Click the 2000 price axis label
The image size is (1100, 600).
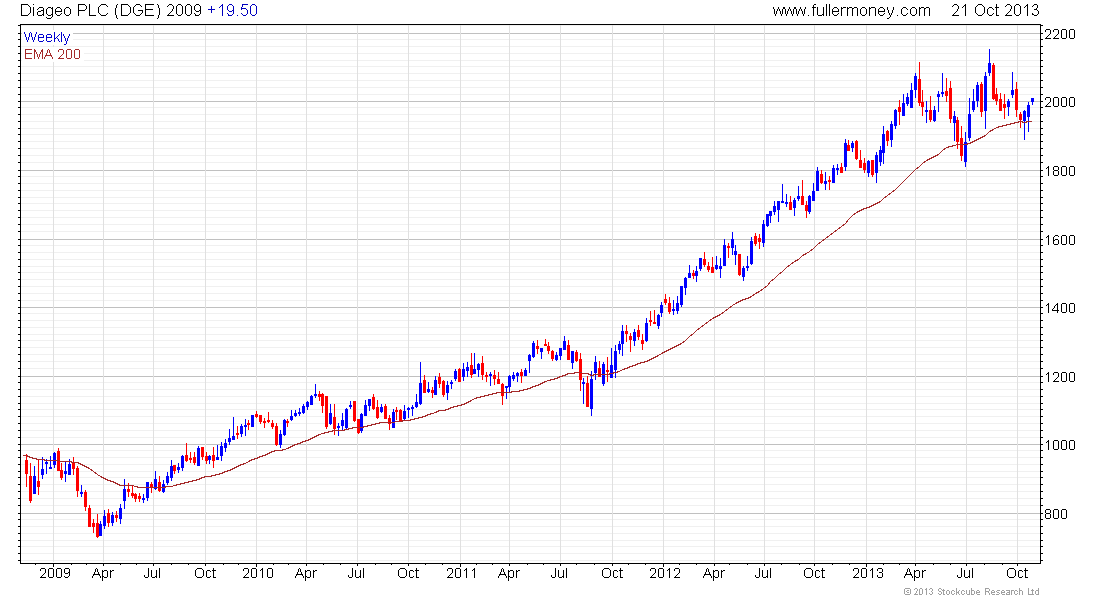[1059, 102]
